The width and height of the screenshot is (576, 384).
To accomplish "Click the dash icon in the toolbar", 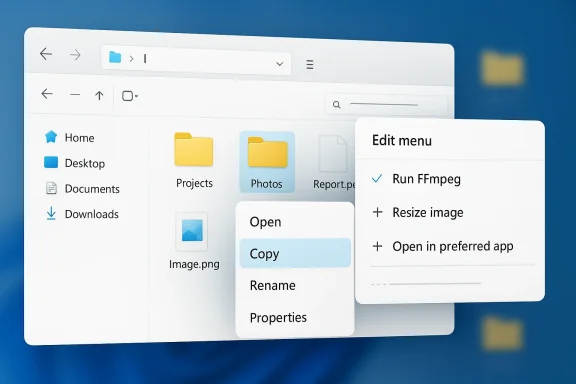I will 75,95.
